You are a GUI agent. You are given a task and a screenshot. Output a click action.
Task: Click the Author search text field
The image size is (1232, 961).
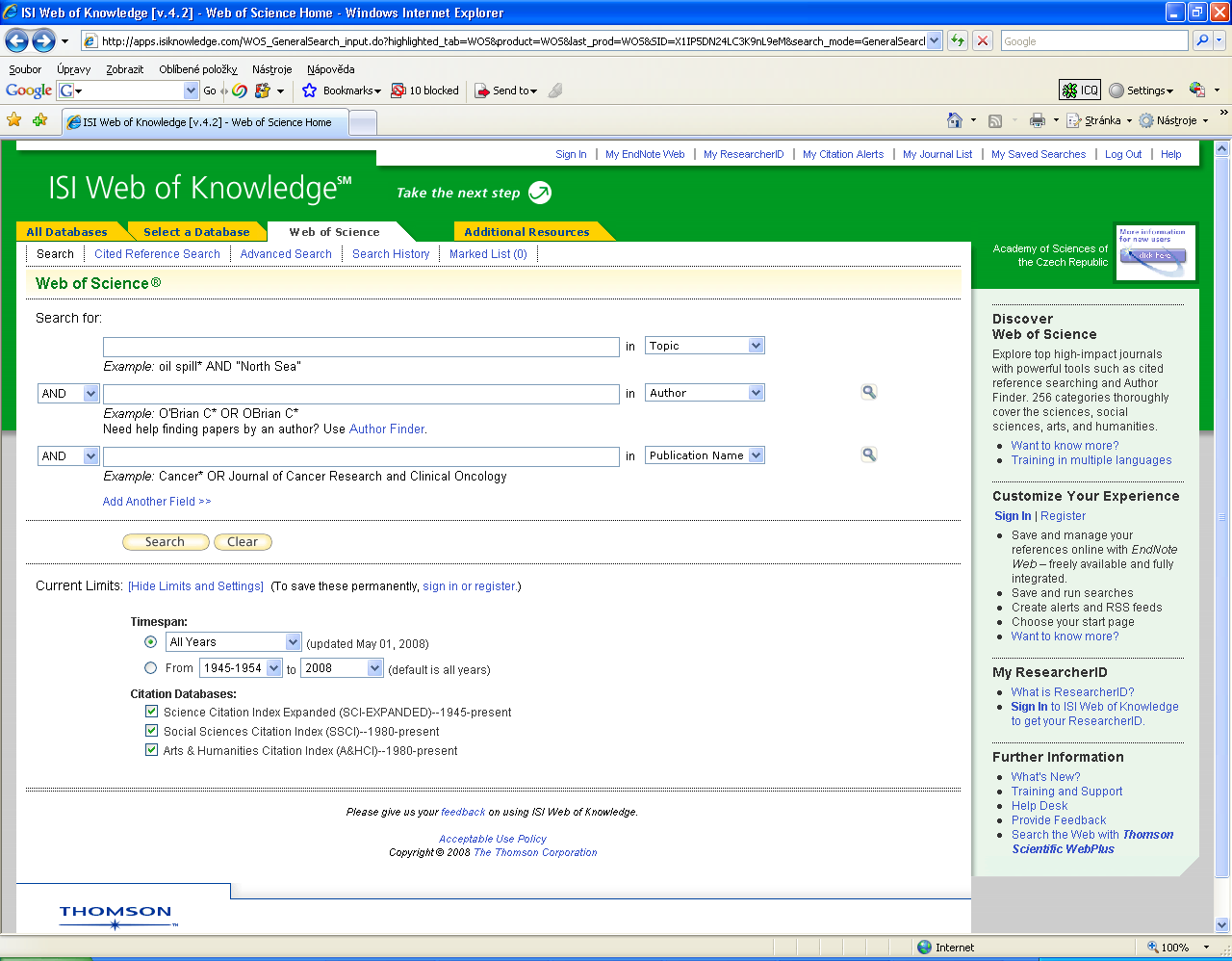click(361, 394)
